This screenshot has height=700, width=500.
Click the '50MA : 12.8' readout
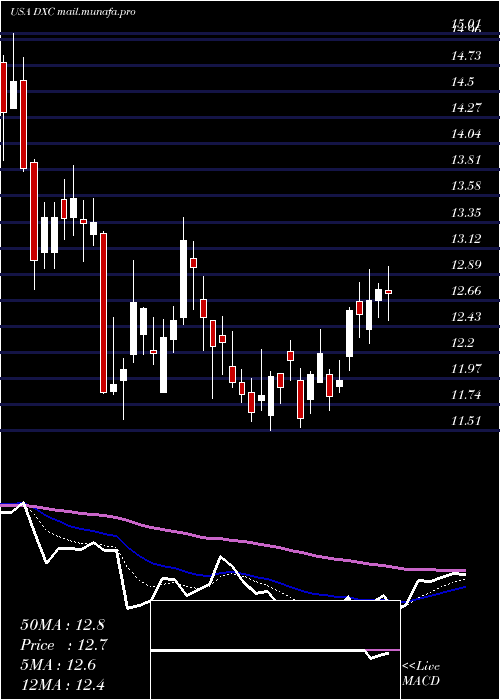pyautogui.click(x=62, y=625)
